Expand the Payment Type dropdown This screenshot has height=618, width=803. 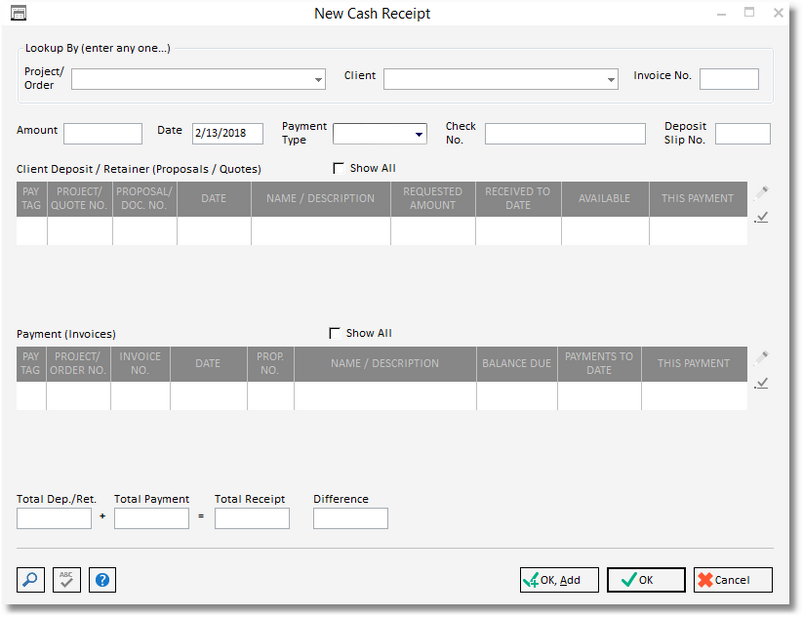pyautogui.click(x=419, y=134)
